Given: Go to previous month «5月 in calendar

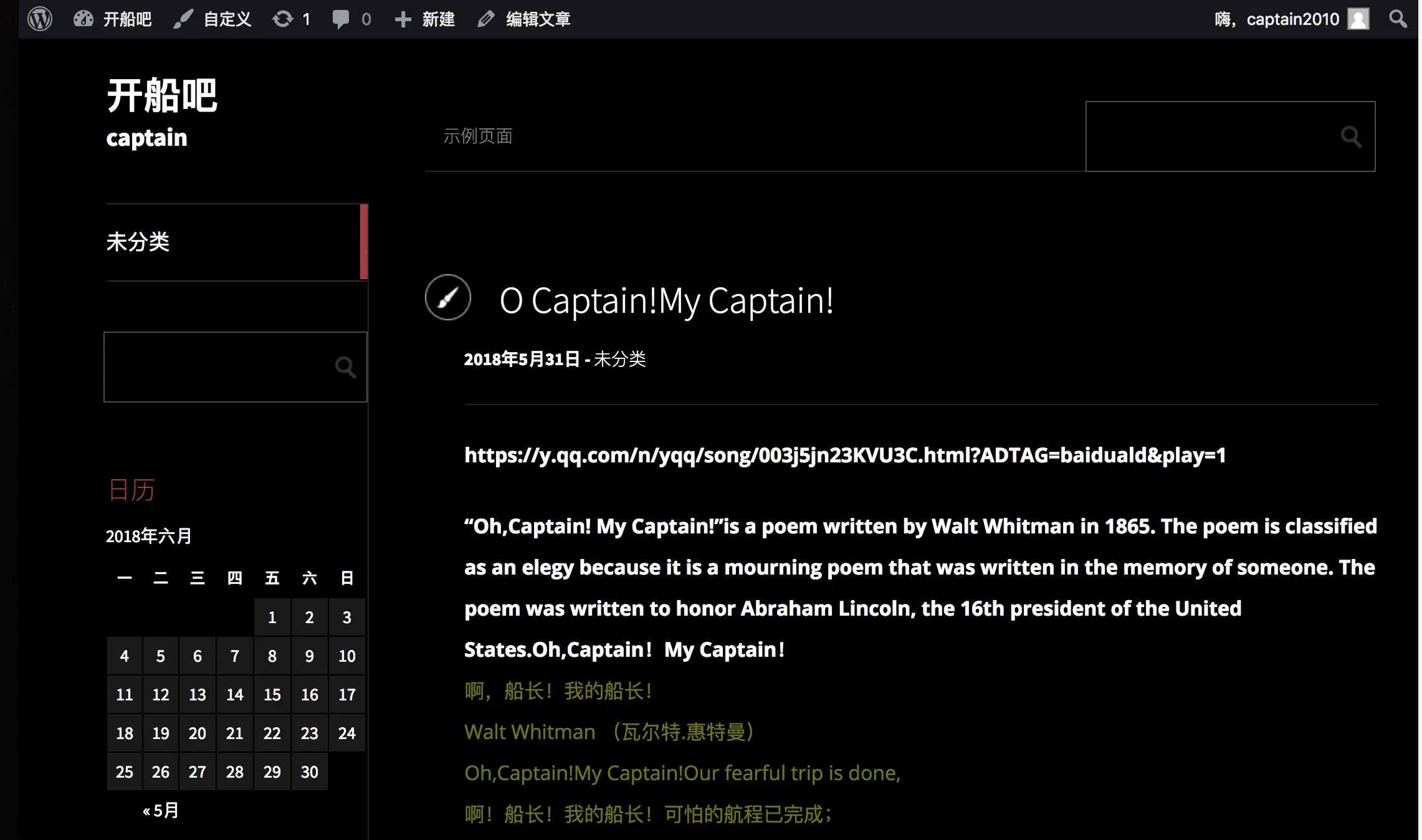Looking at the screenshot, I should [x=161, y=810].
